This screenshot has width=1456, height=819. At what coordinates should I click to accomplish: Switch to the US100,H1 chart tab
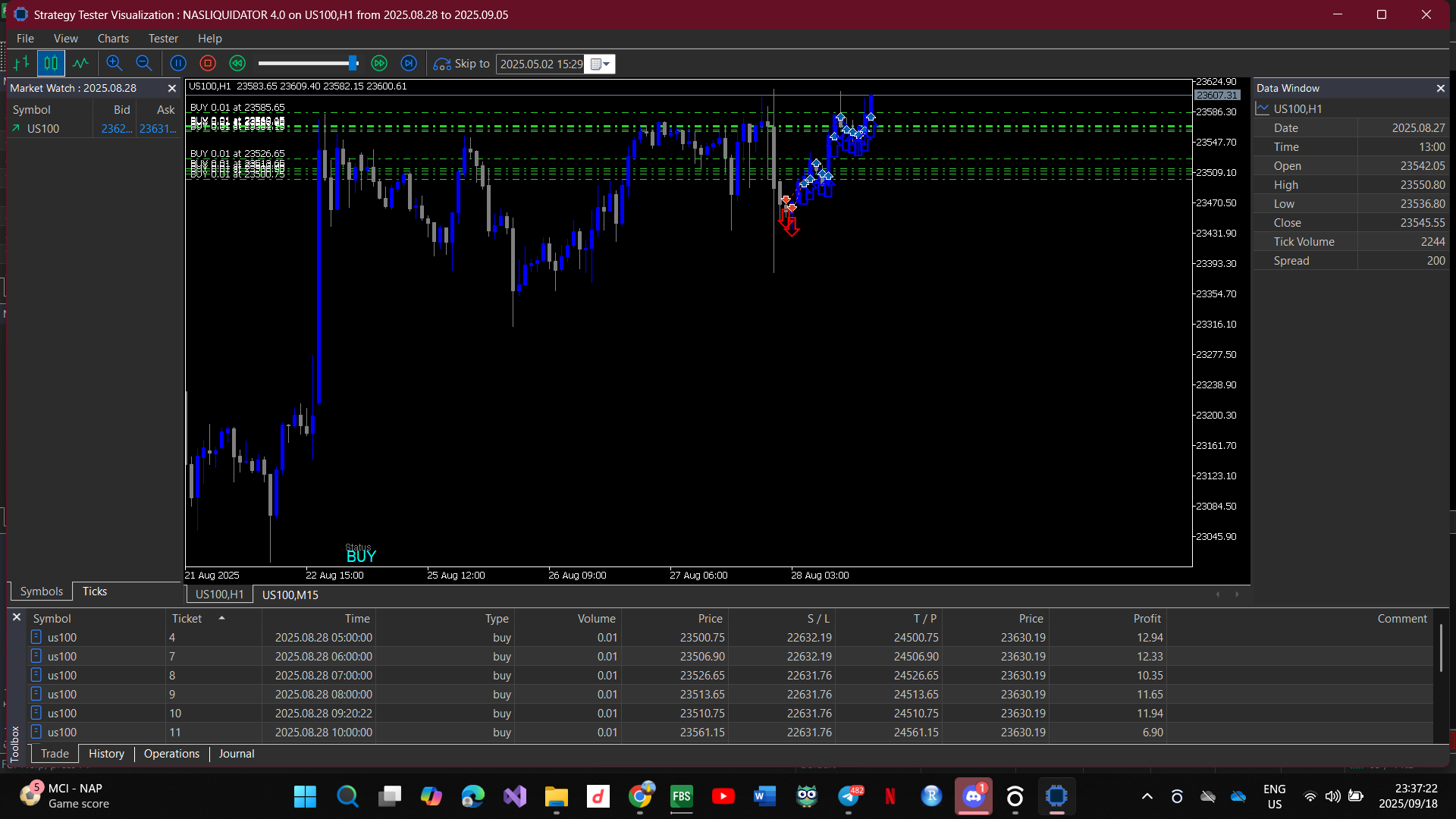(x=219, y=595)
